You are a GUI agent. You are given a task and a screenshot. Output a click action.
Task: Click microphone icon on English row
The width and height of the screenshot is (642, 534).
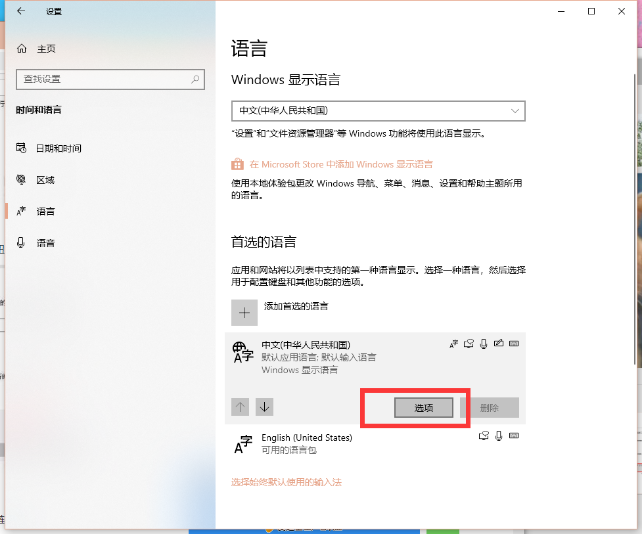(498, 436)
